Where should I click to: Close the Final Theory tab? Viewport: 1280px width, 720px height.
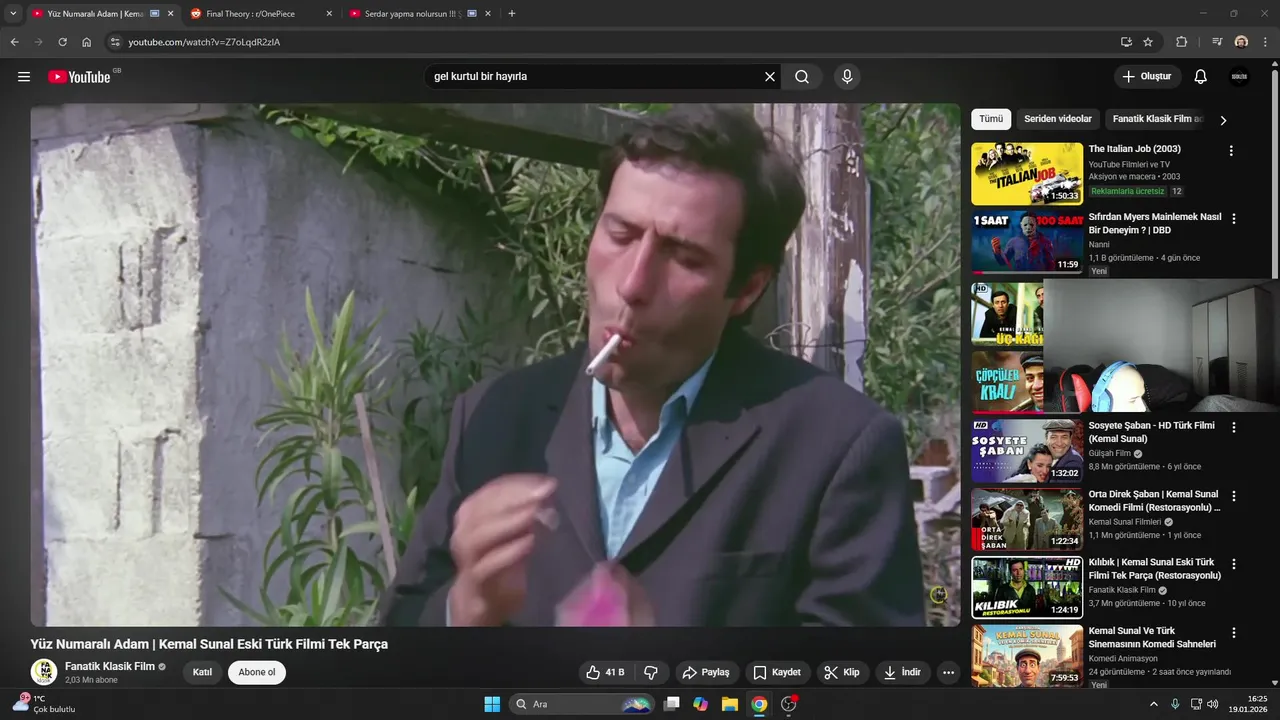tap(329, 14)
